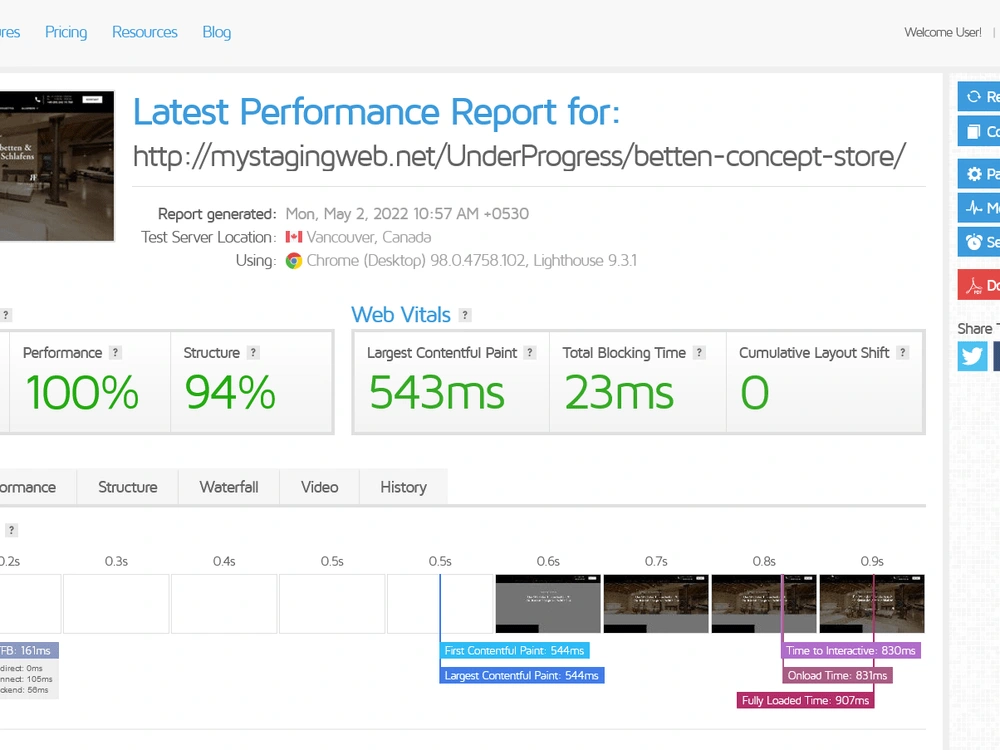1000x750 pixels.
Task: Open Page Settings gear icon button
Action: click(979, 173)
